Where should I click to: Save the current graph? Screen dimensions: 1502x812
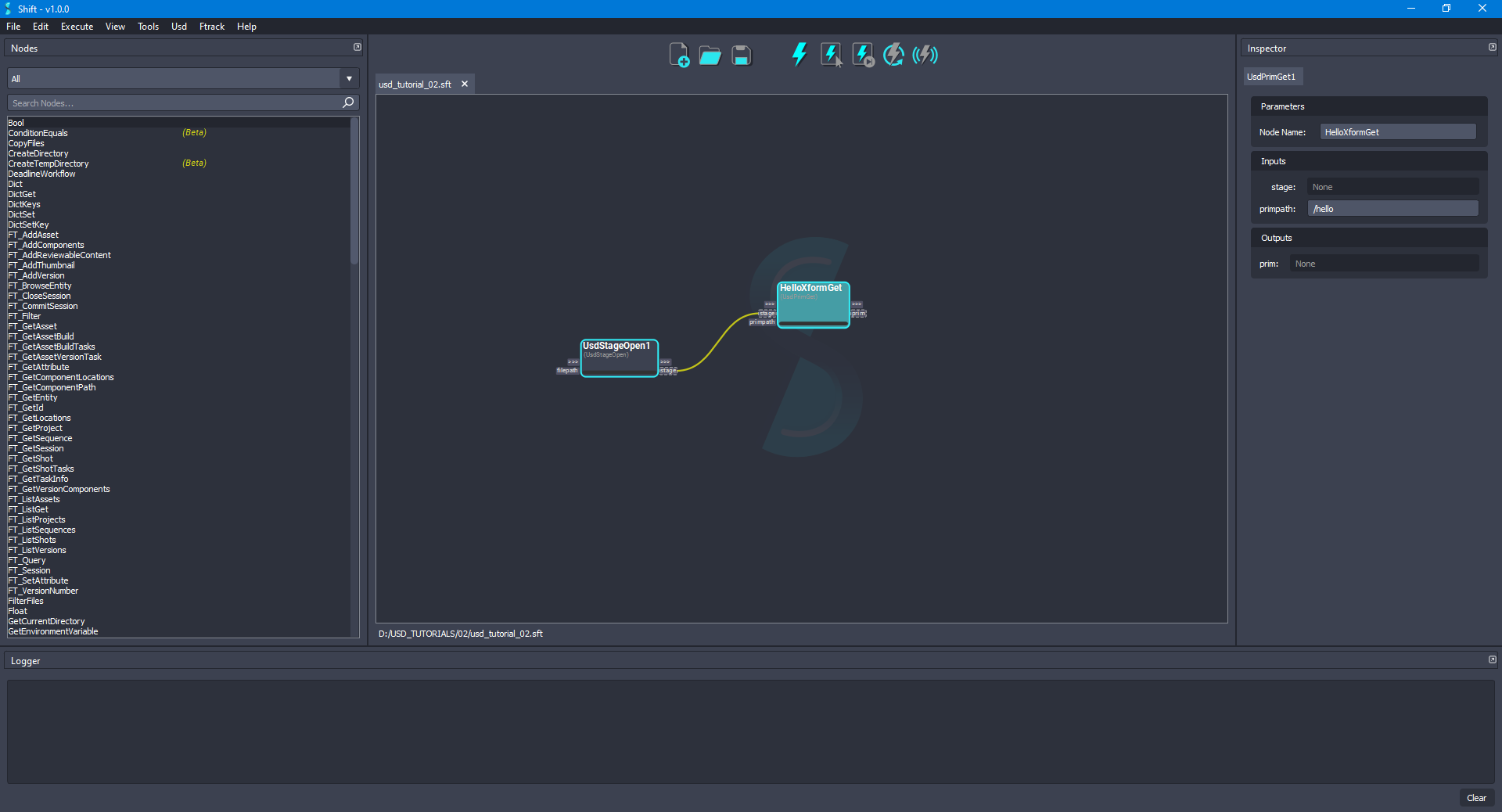click(x=740, y=55)
